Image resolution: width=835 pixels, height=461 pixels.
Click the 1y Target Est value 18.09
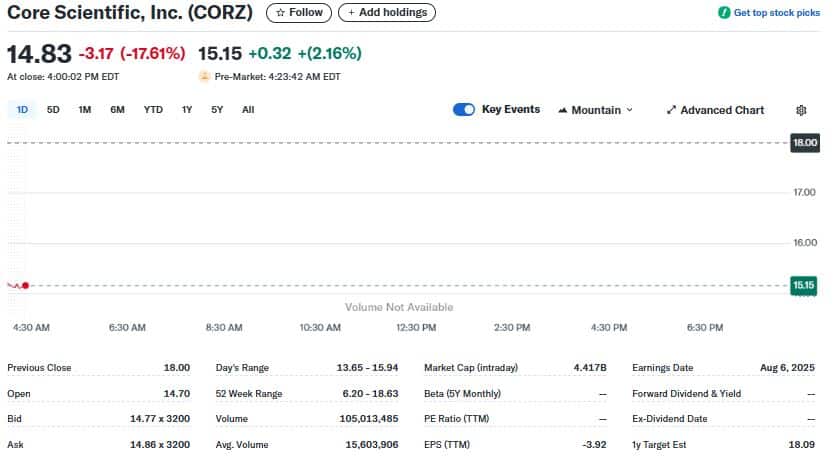coord(801,445)
